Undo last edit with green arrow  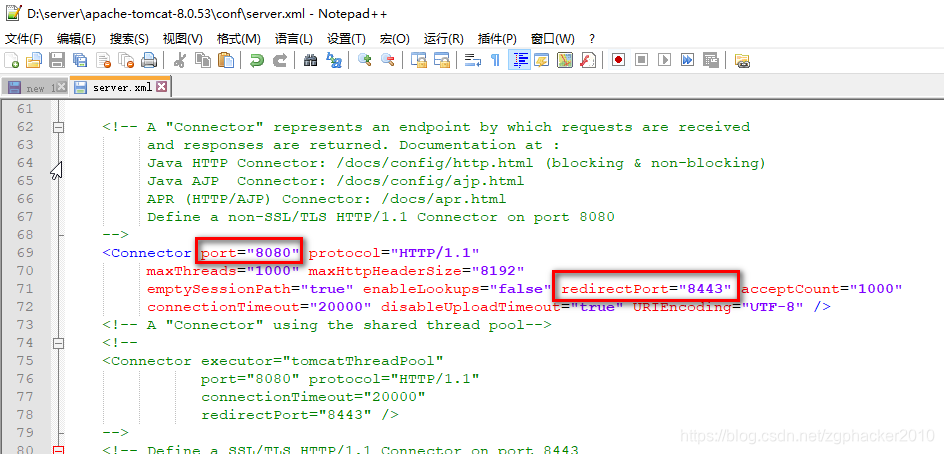[x=257, y=60]
